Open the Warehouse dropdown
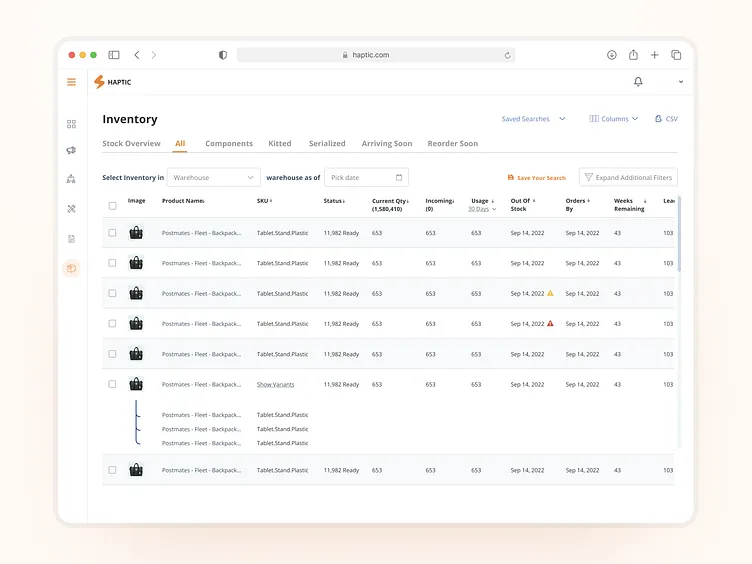 [213, 178]
